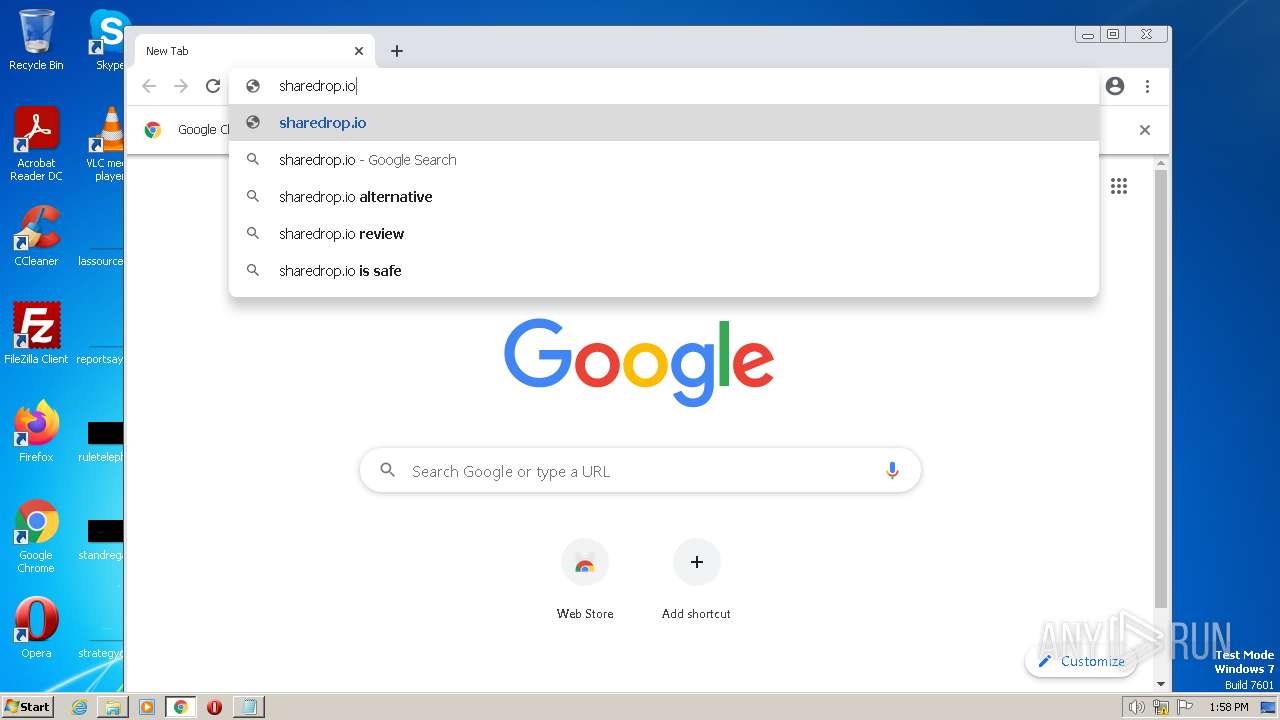1280x720 pixels.
Task: Open the File Explorer taskbar icon
Action: 113,707
